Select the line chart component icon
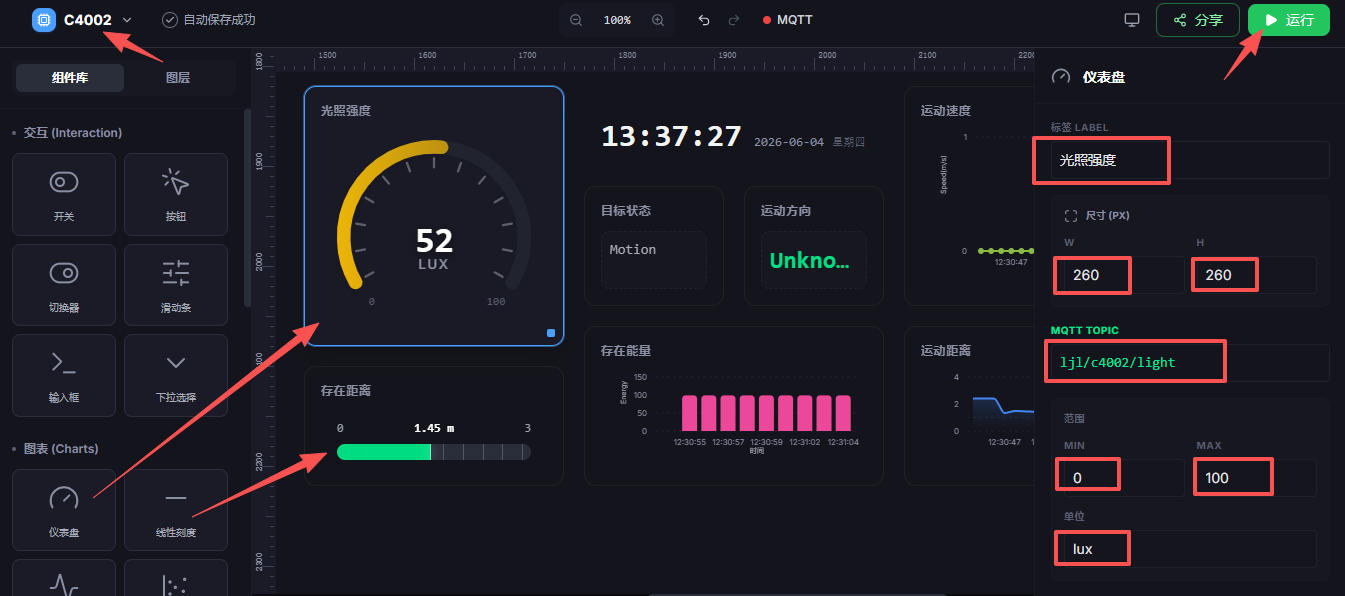 pyautogui.click(x=64, y=584)
